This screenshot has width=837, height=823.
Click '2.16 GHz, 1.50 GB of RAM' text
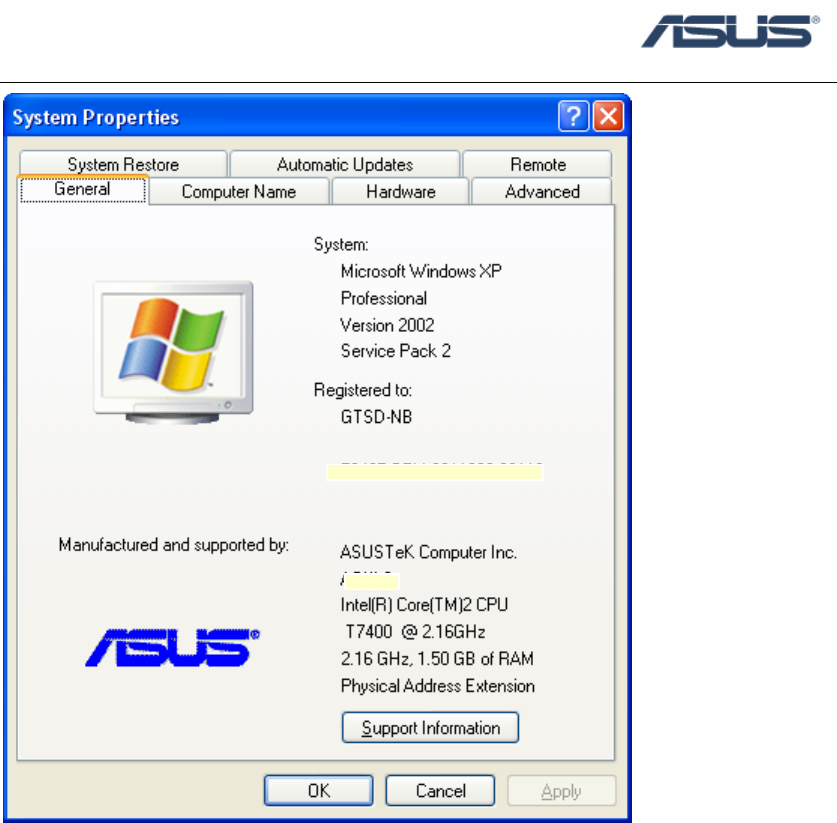pyautogui.click(x=437, y=659)
